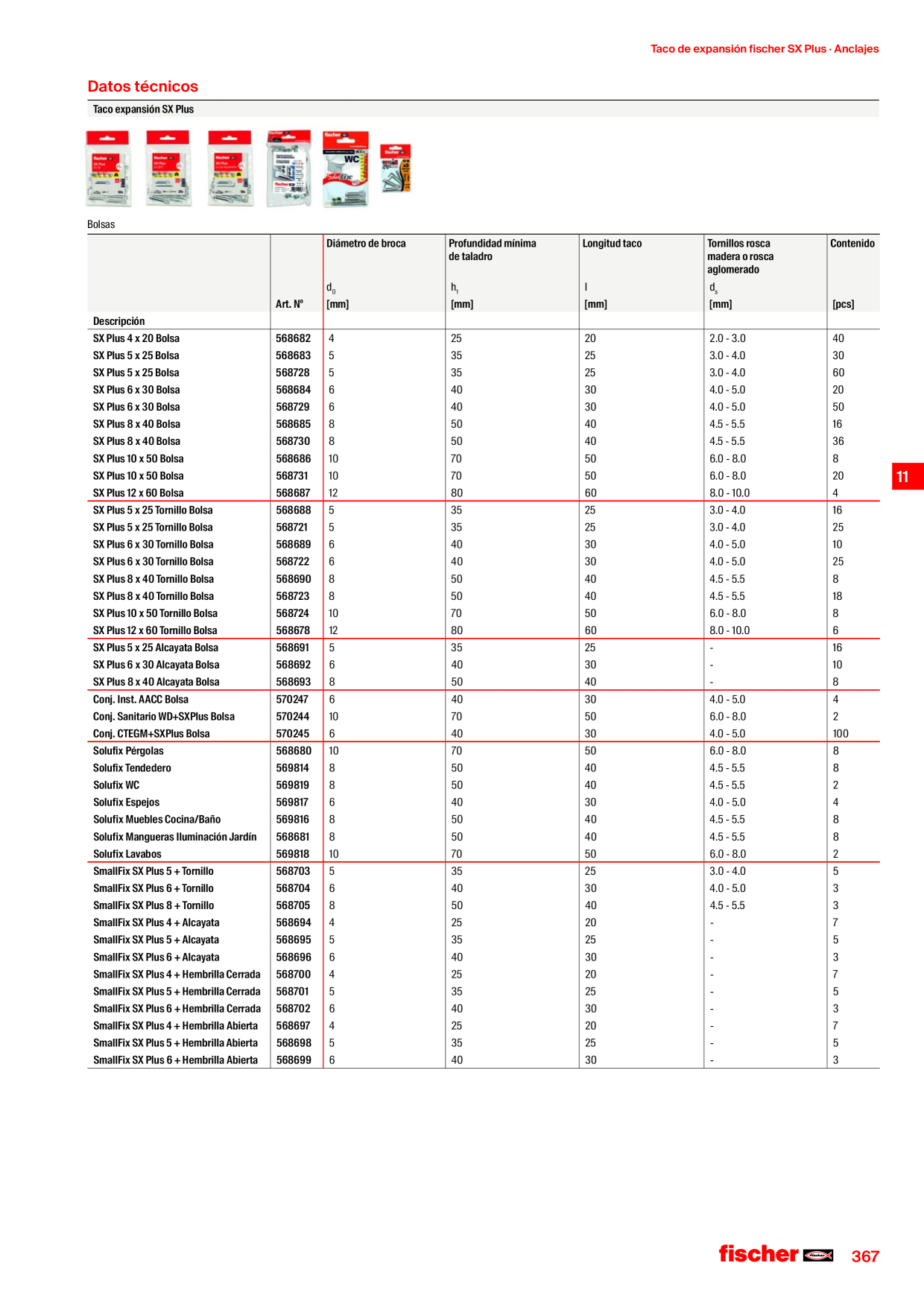This screenshot has height=1307, width=924.
Task: Click article number 568728
Action: (293, 373)
